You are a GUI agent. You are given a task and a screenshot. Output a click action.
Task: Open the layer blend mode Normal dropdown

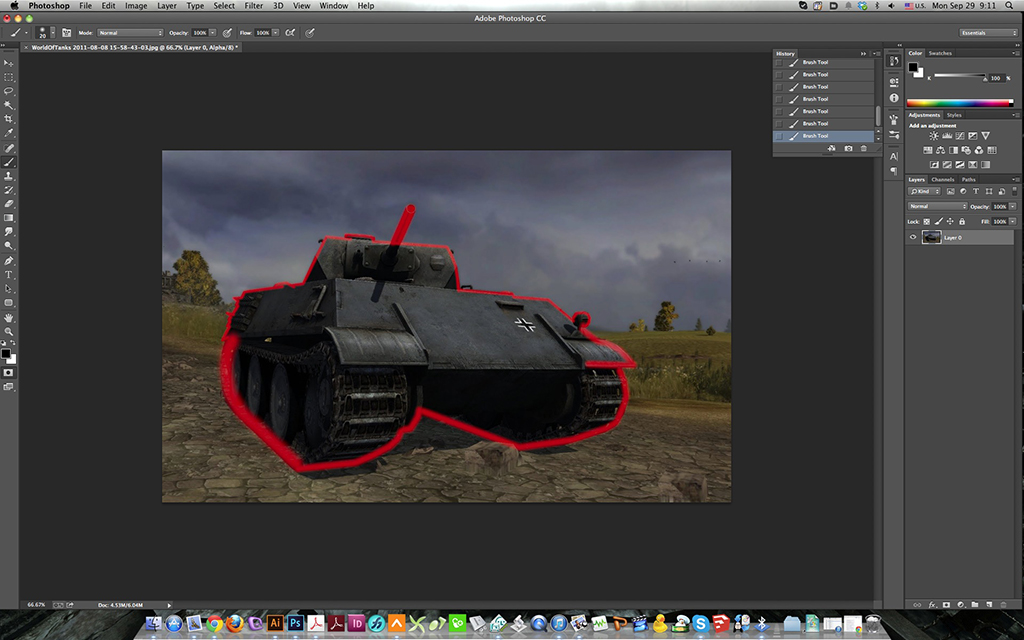tap(937, 206)
